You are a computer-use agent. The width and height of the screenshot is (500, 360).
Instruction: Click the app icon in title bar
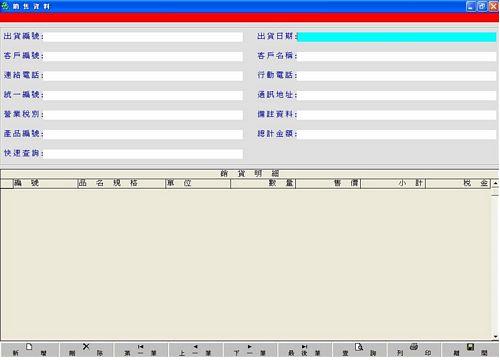coord(5,6)
